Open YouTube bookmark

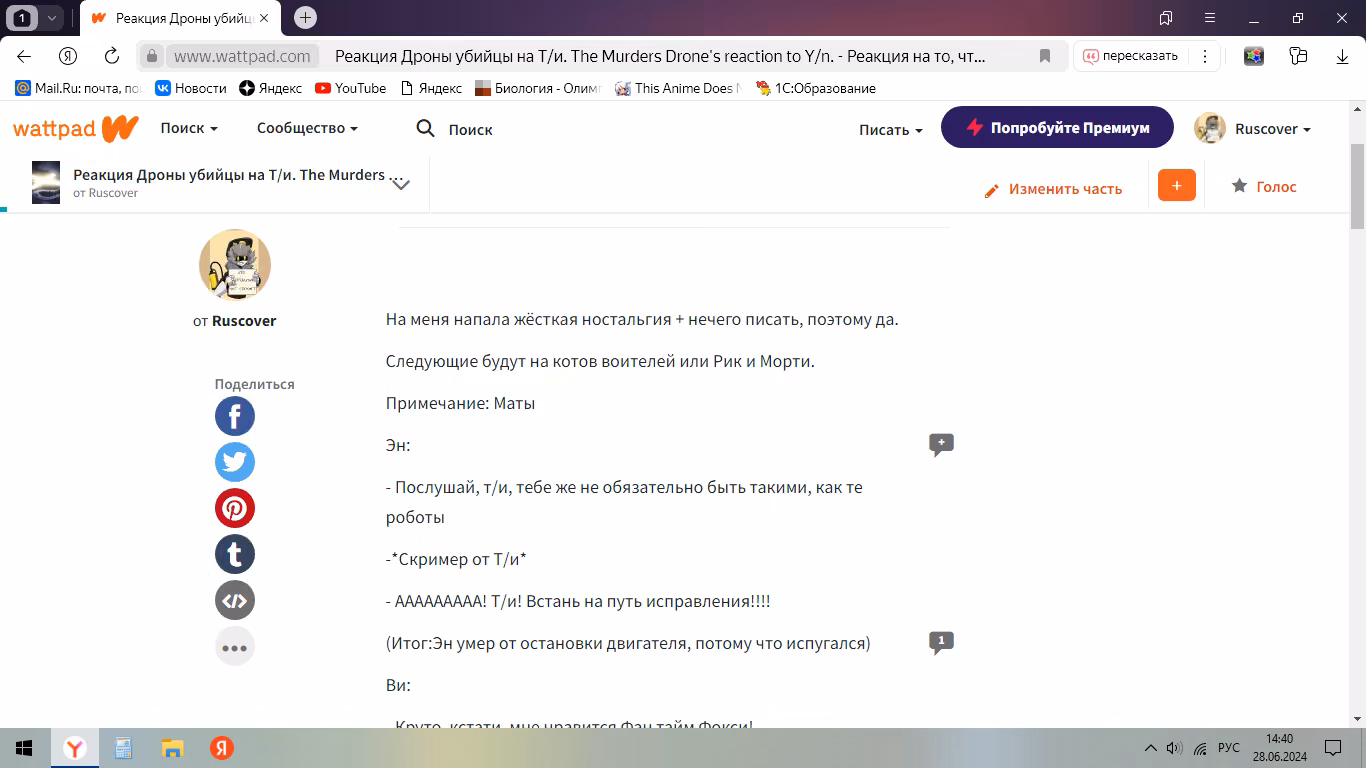coord(351,88)
